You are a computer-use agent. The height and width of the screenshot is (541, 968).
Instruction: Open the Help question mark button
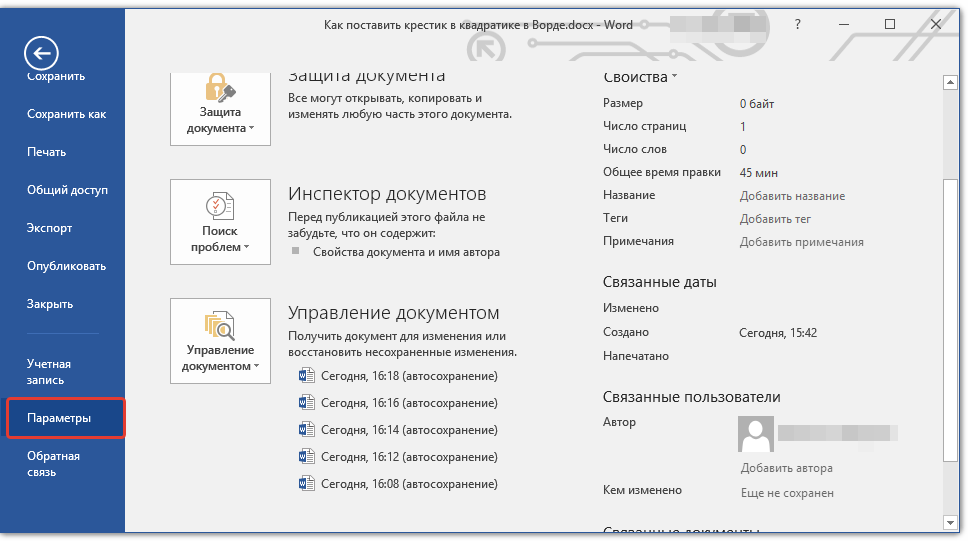pos(797,24)
